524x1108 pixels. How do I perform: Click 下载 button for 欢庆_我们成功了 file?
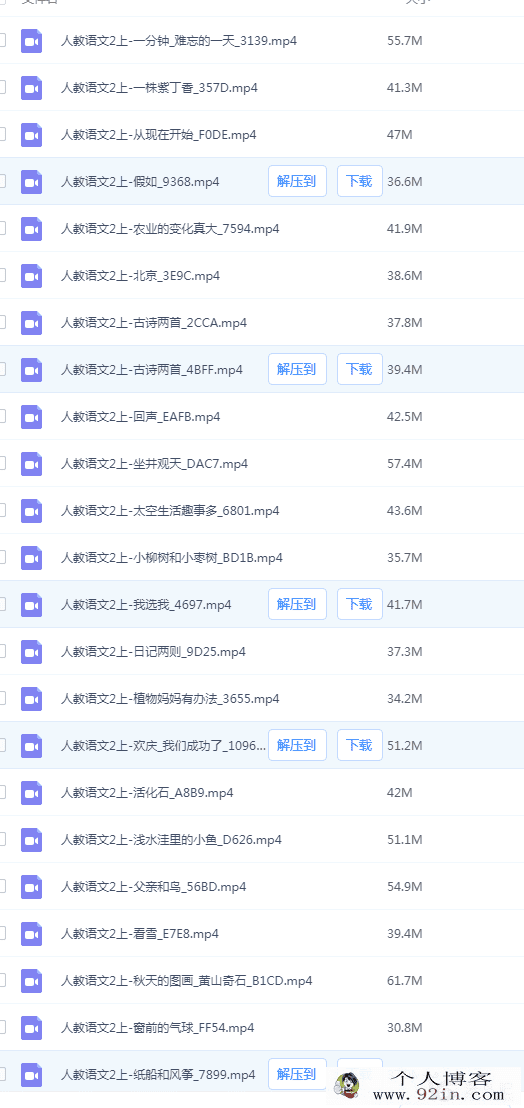point(359,745)
